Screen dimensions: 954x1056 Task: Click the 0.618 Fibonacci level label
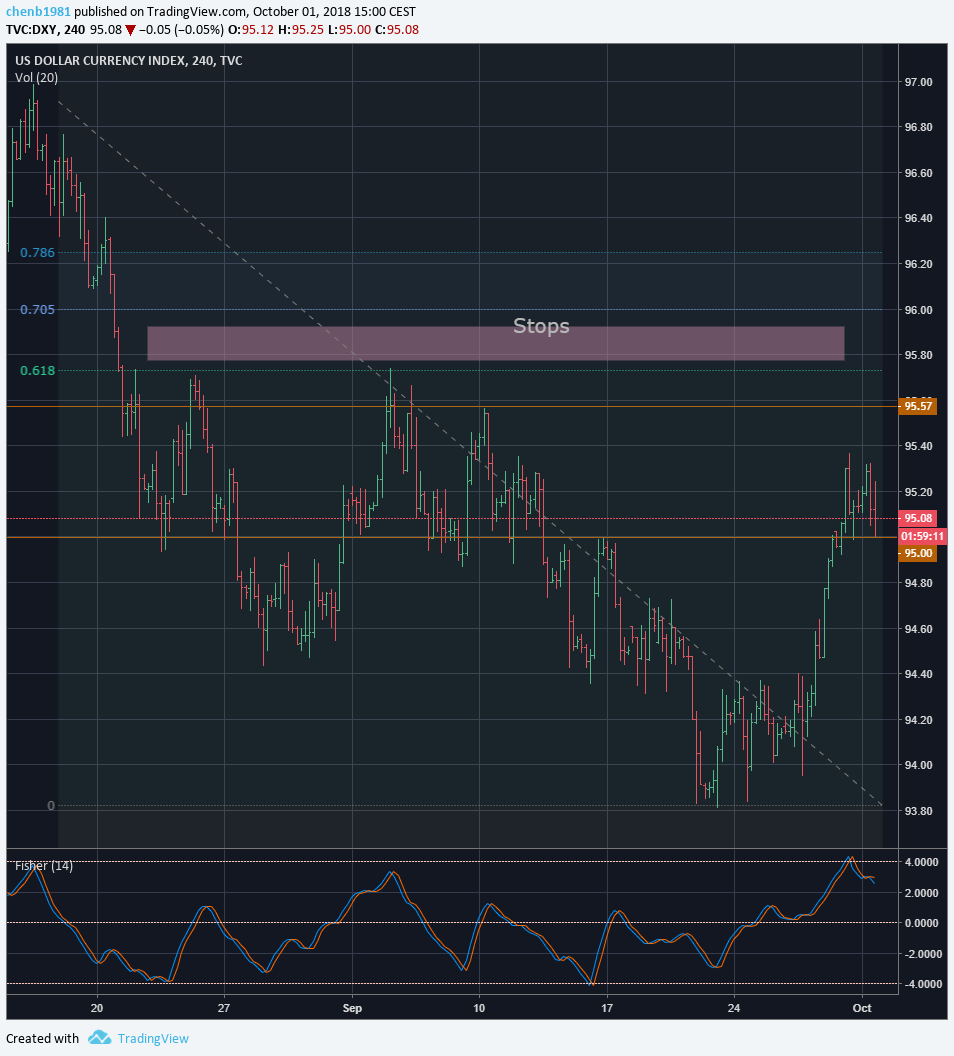(x=37, y=370)
